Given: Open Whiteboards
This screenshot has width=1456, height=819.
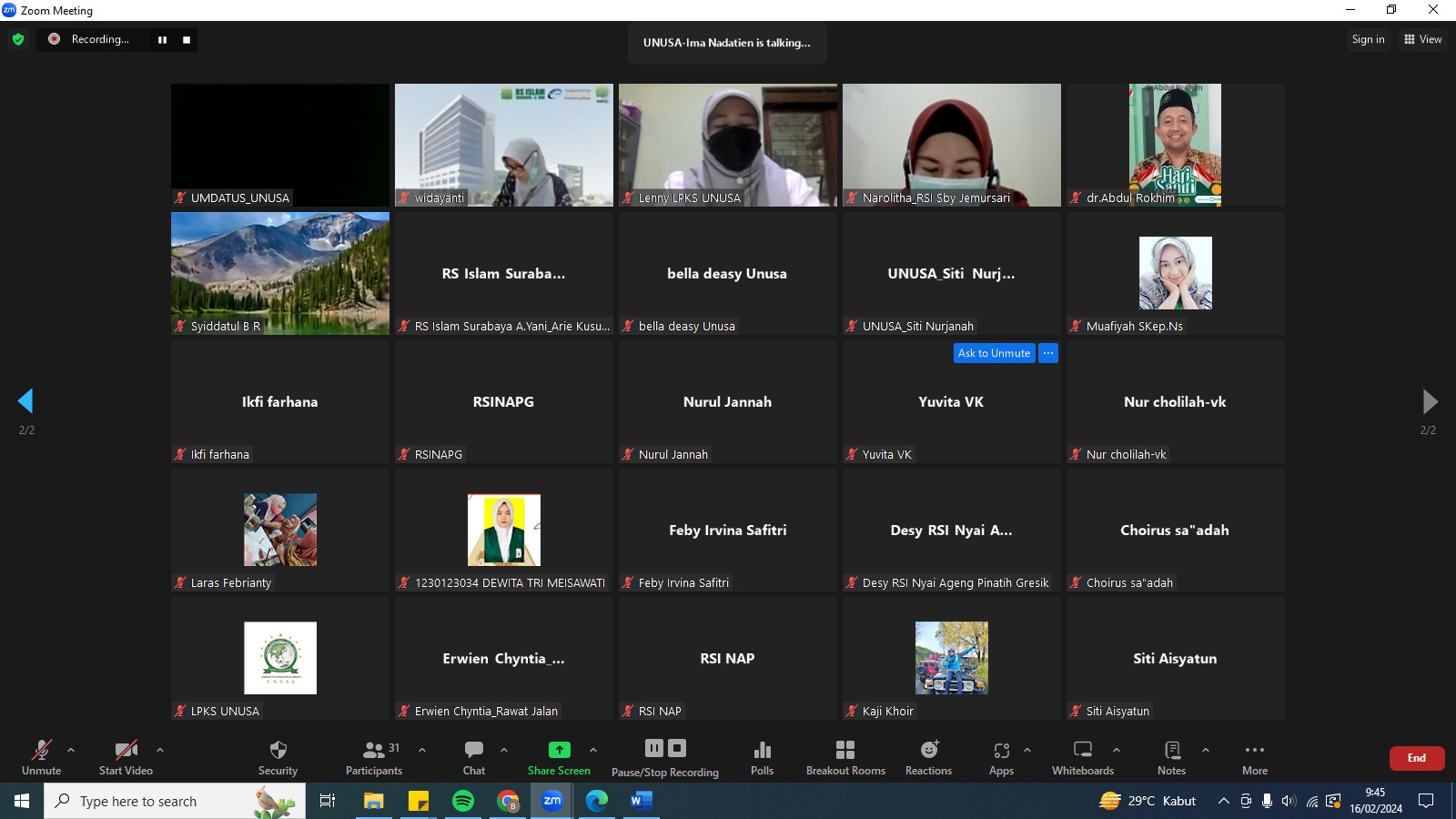Looking at the screenshot, I should [x=1083, y=751].
